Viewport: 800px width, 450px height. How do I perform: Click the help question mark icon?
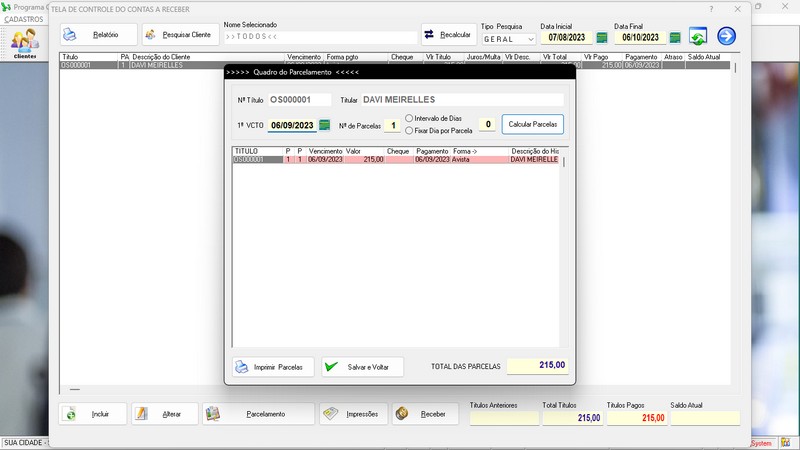[x=711, y=9]
